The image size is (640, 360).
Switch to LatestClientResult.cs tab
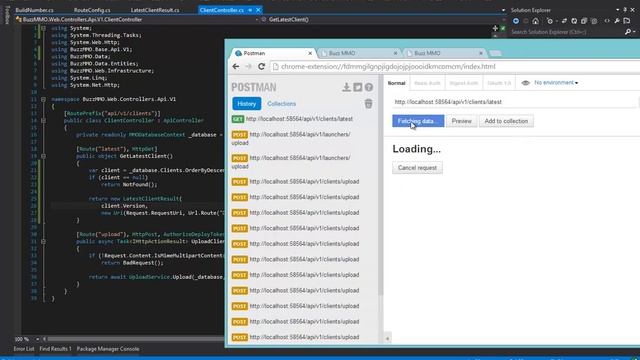(x=155, y=10)
